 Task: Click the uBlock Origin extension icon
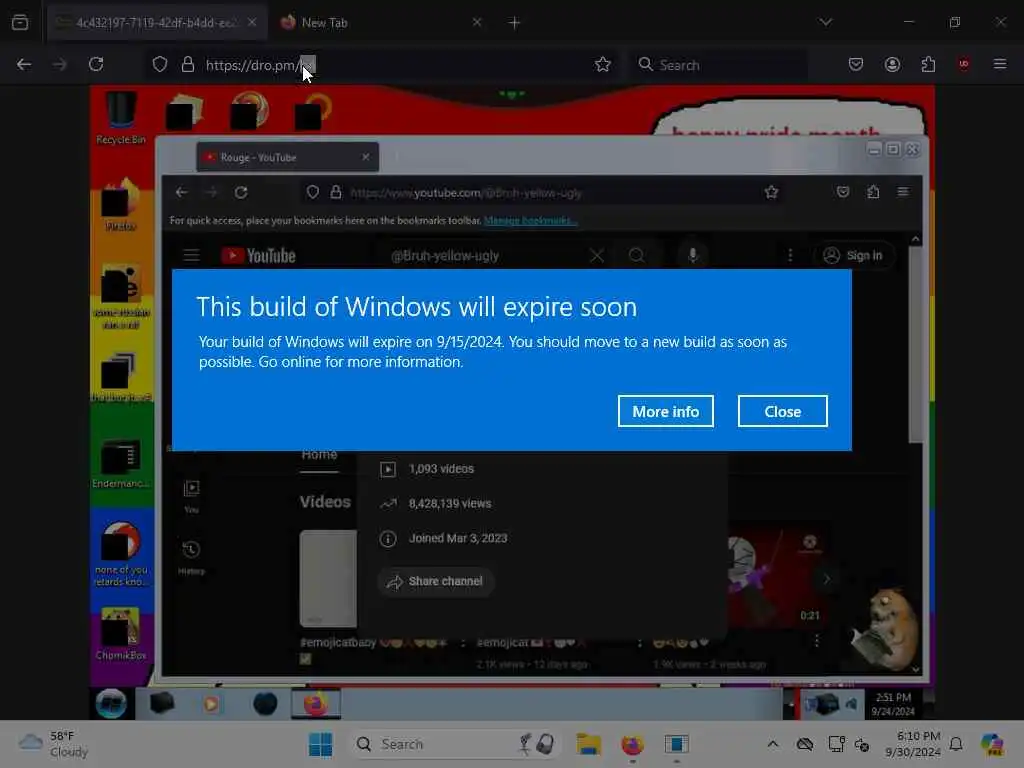964,65
